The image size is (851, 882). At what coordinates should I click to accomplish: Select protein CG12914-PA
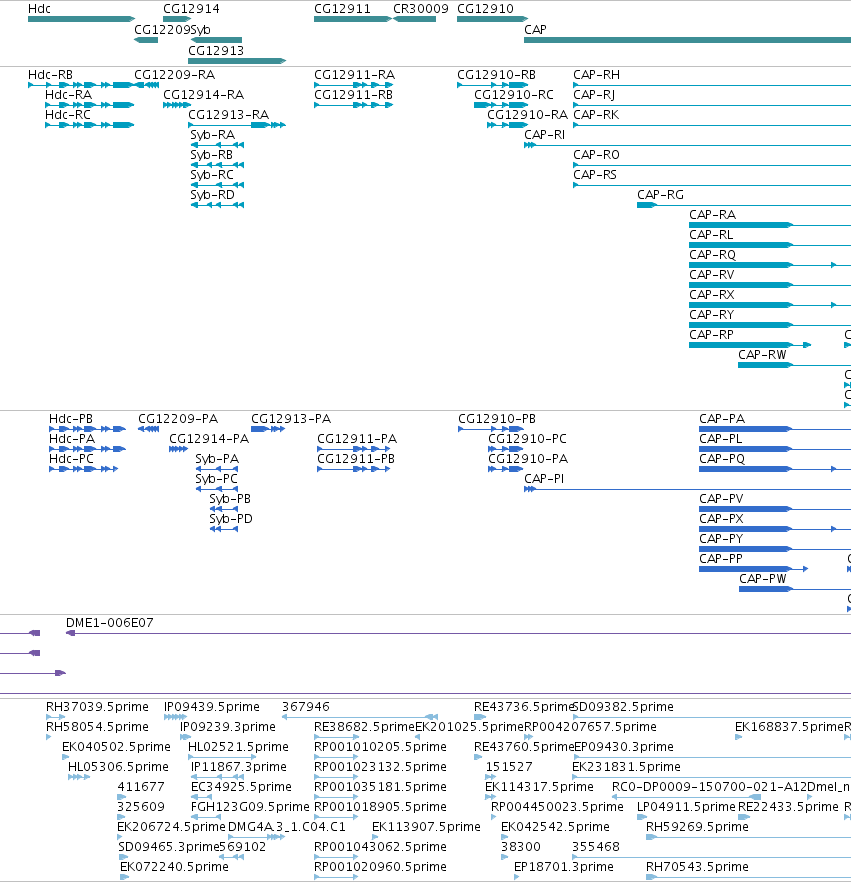[x=178, y=449]
